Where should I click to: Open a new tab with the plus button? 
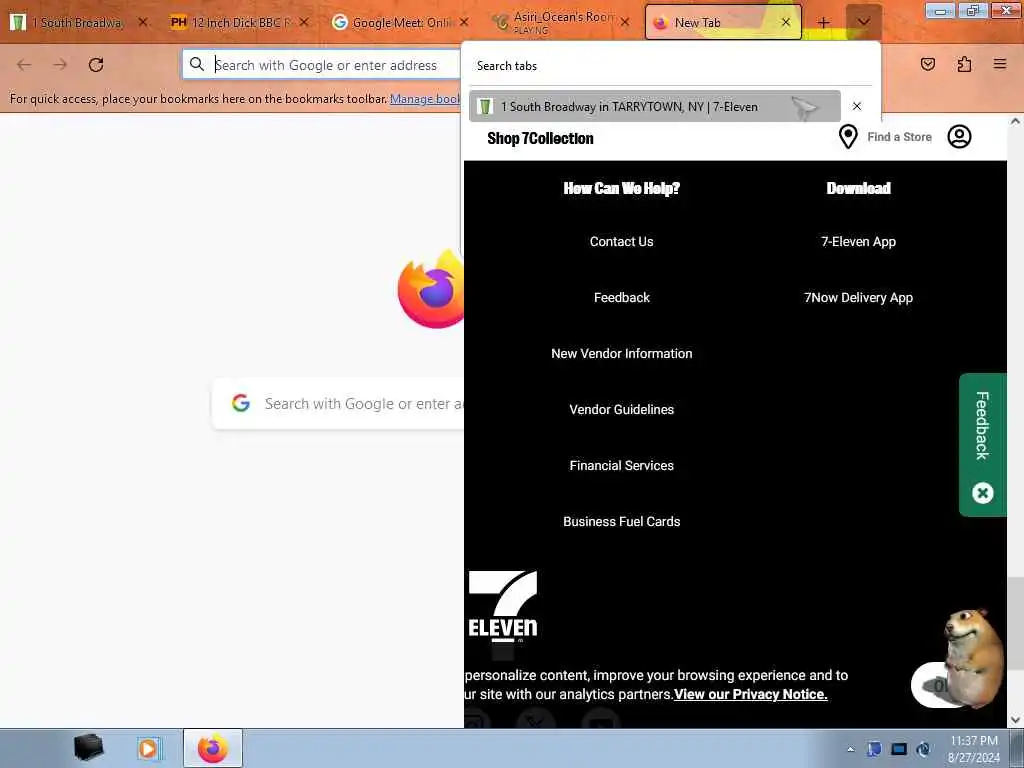click(823, 23)
